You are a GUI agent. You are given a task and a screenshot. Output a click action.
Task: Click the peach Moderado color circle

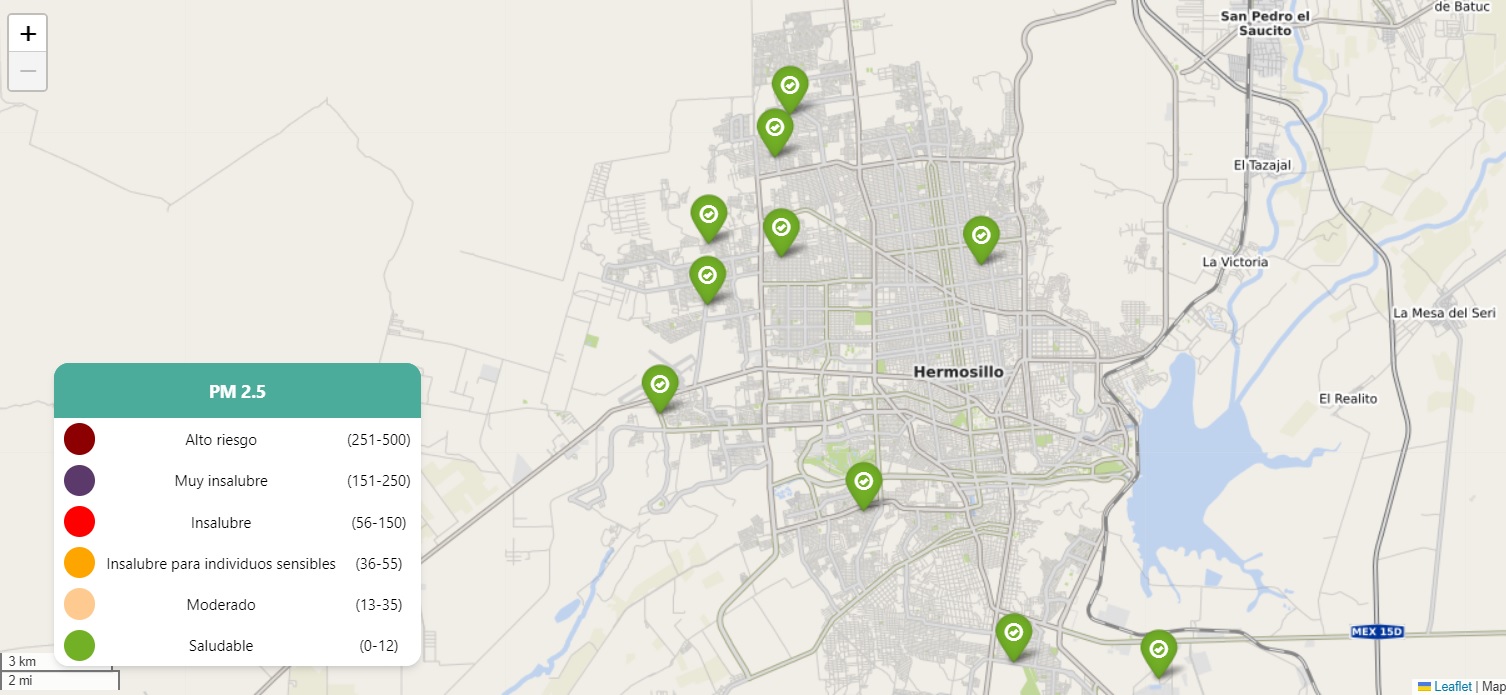point(79,605)
